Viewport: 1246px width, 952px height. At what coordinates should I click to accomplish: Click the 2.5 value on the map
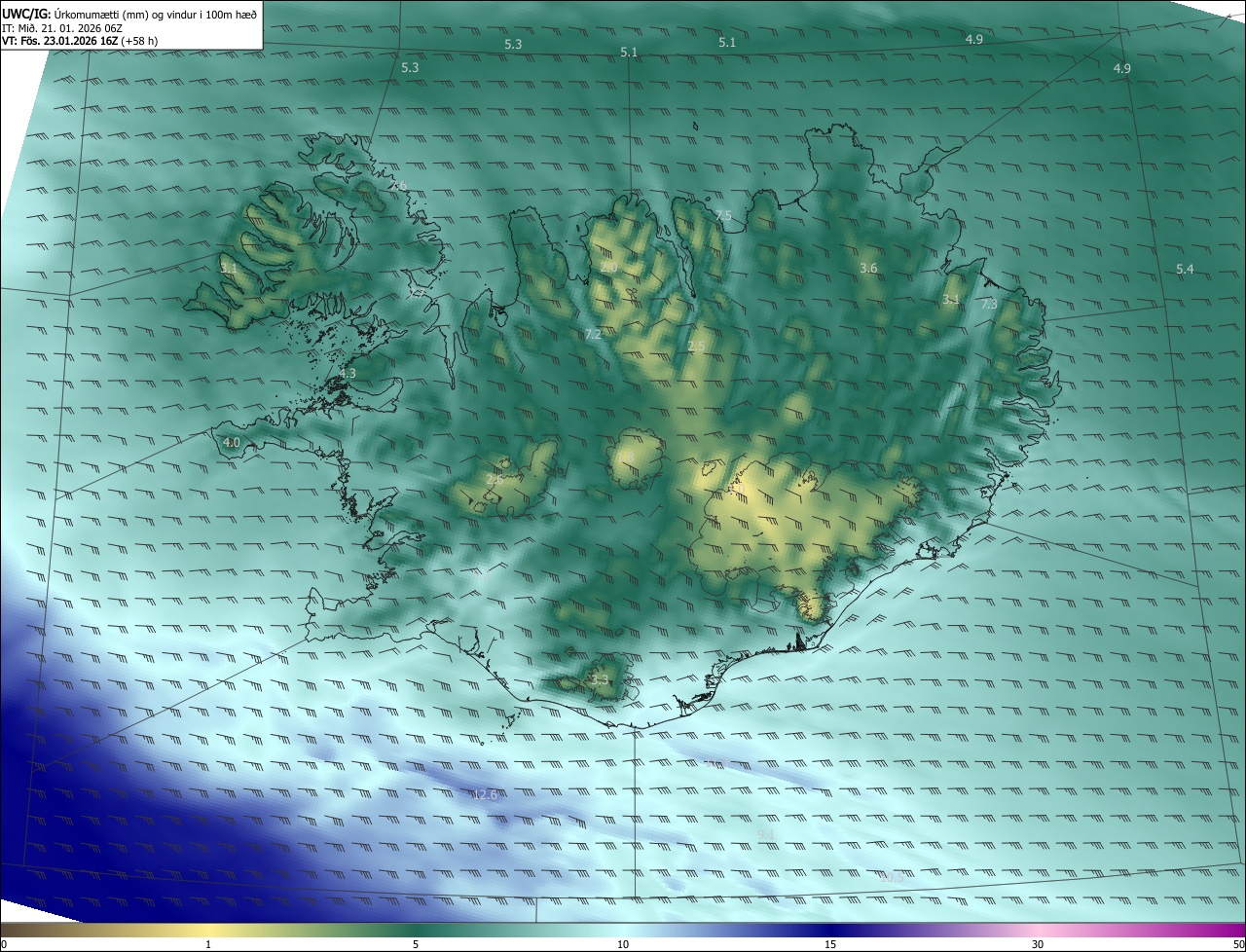pos(697,347)
